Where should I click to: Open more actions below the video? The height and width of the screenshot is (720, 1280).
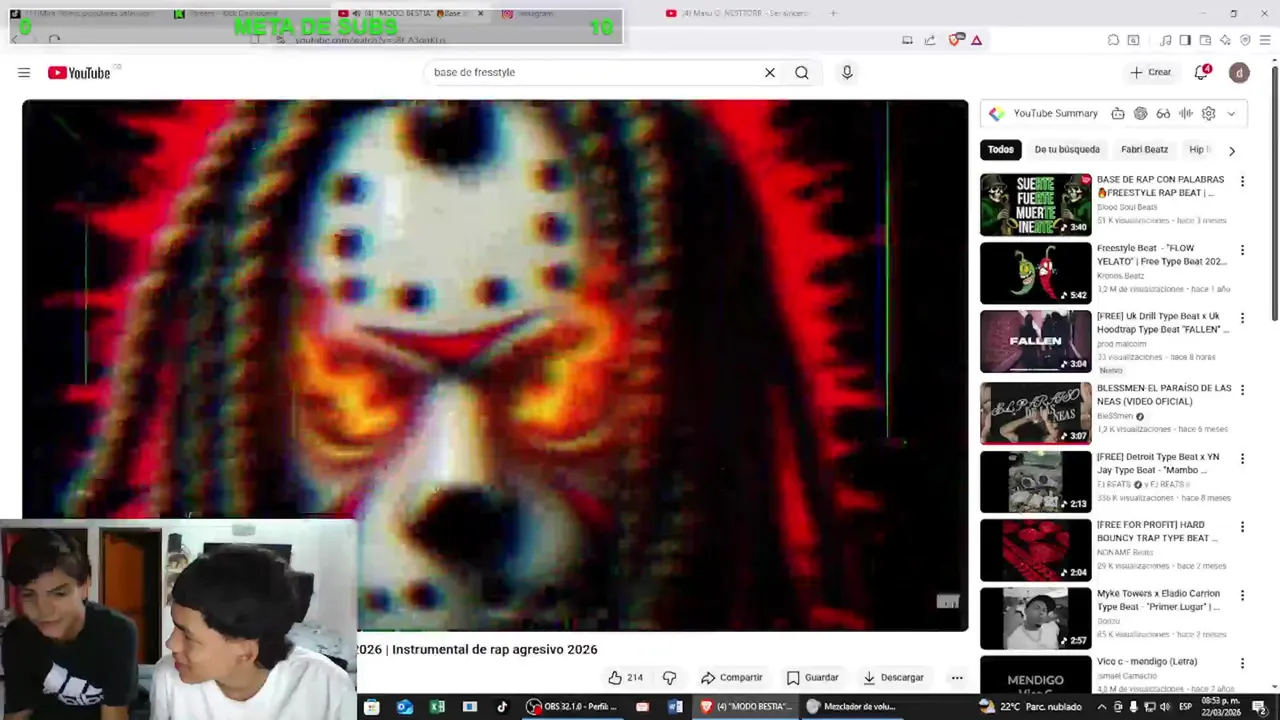point(957,677)
